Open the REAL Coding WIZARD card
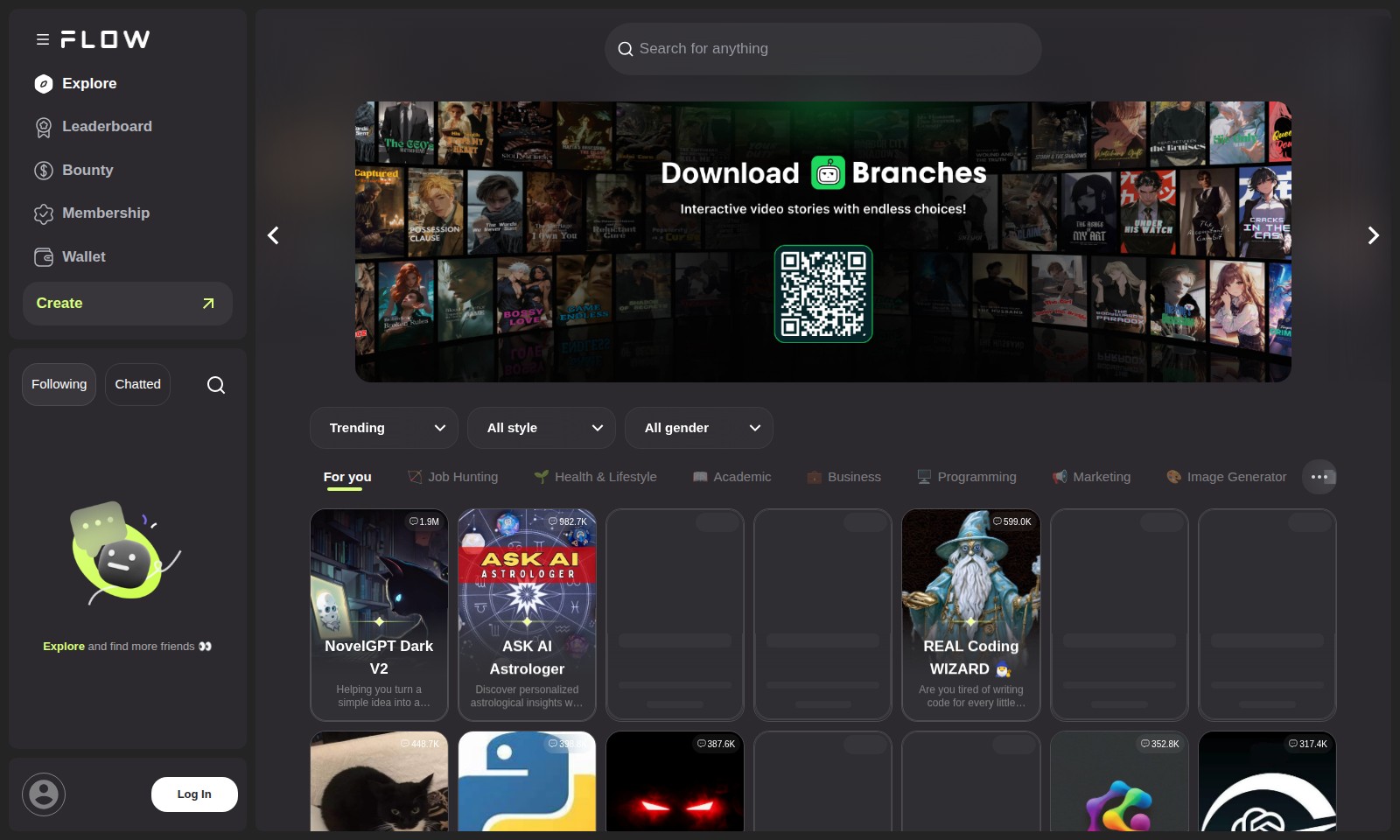 tap(971, 615)
